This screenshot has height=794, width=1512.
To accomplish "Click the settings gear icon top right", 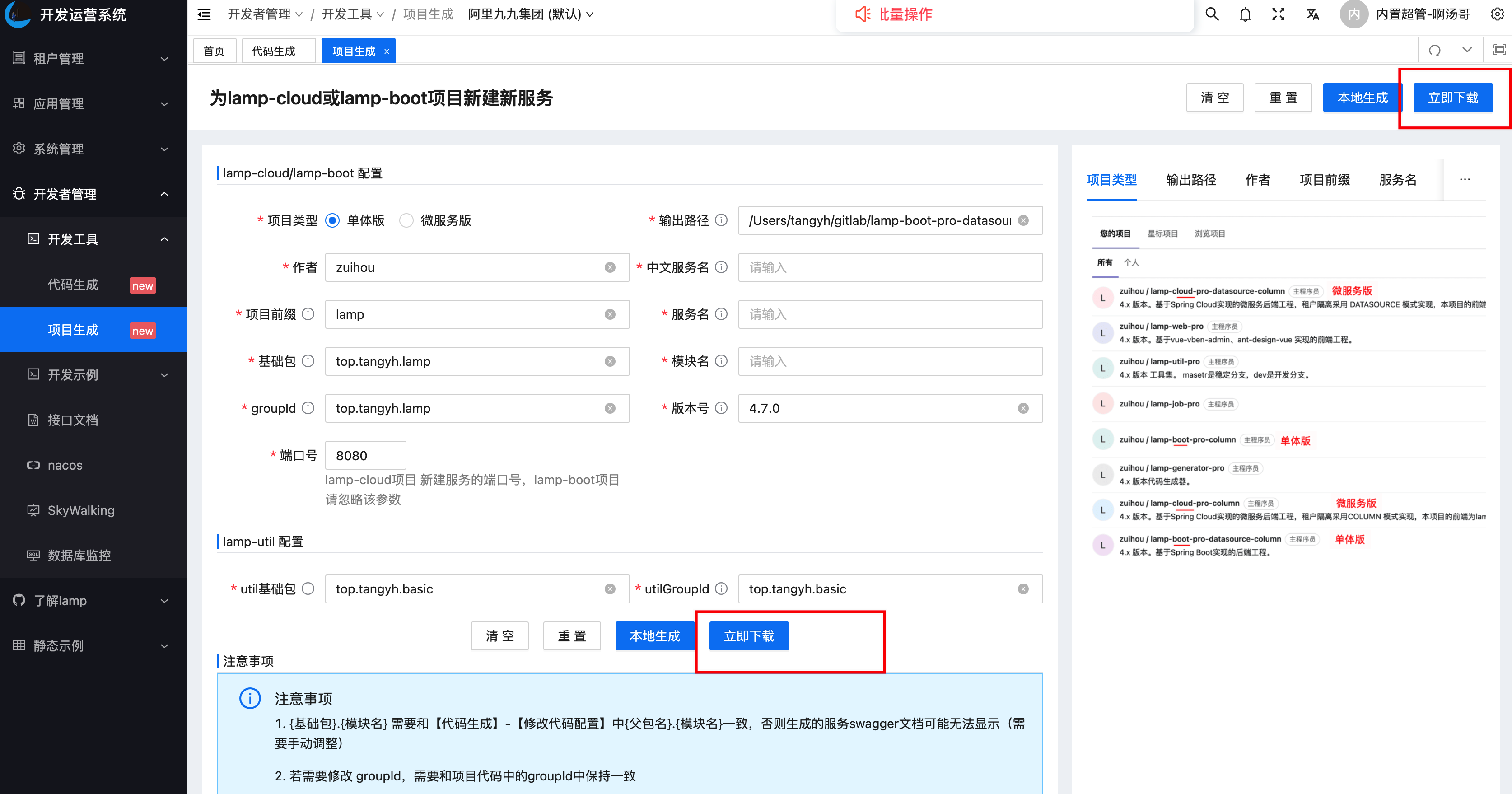I will pos(1498,14).
